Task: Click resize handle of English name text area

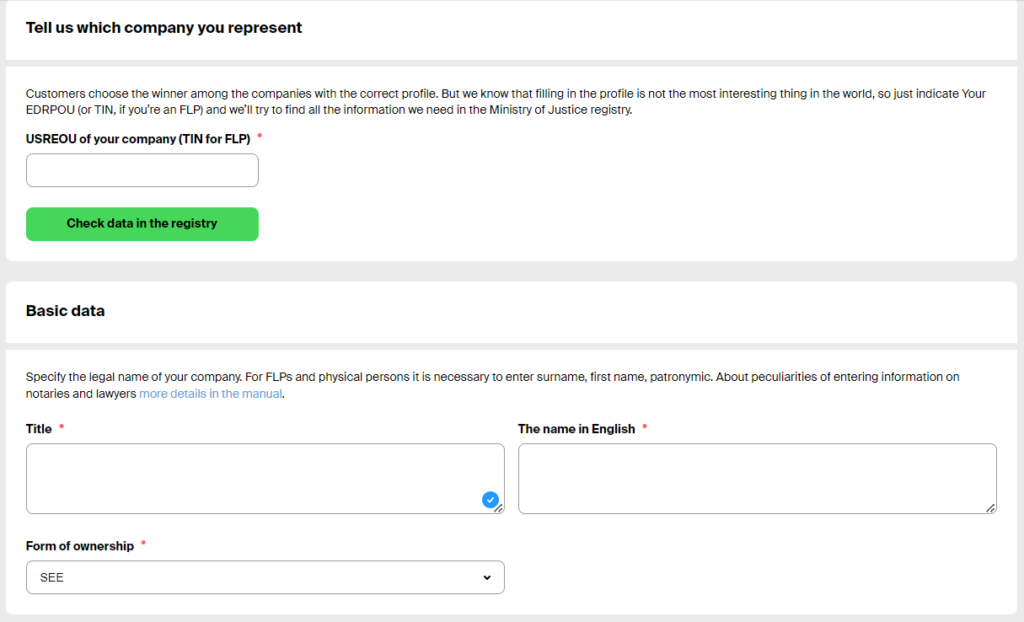Action: (991, 508)
